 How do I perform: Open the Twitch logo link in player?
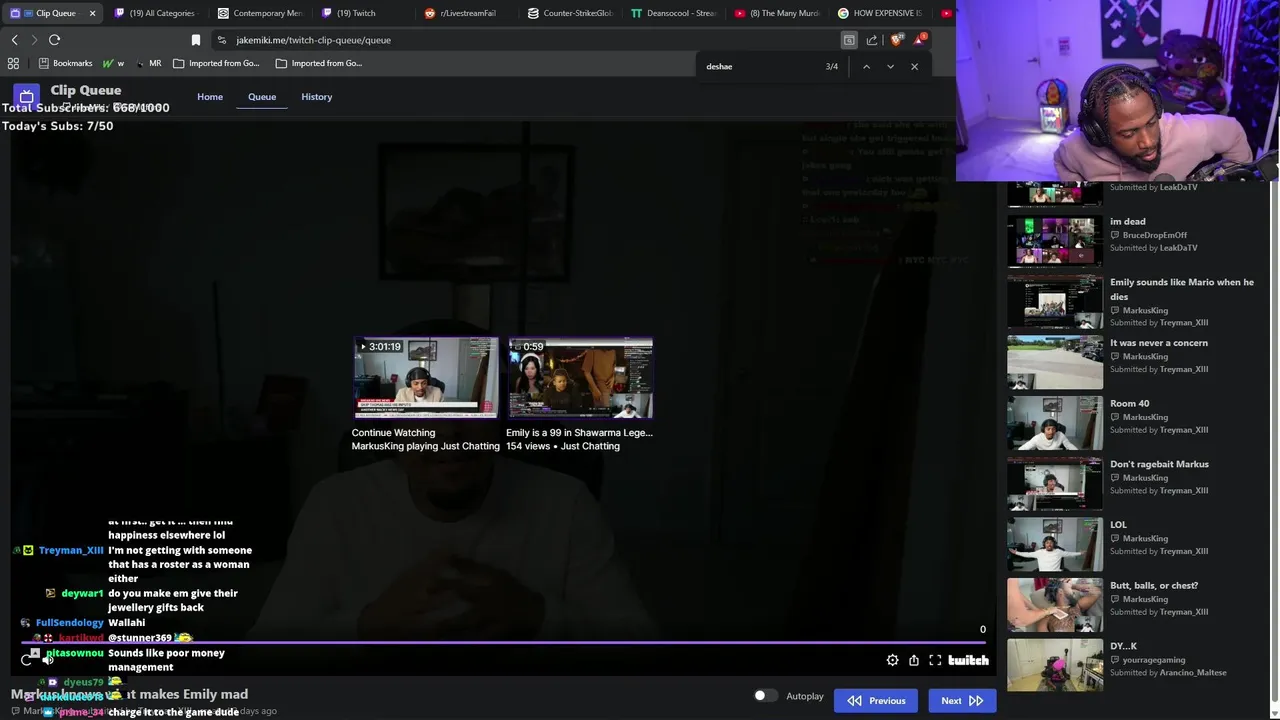click(x=968, y=660)
